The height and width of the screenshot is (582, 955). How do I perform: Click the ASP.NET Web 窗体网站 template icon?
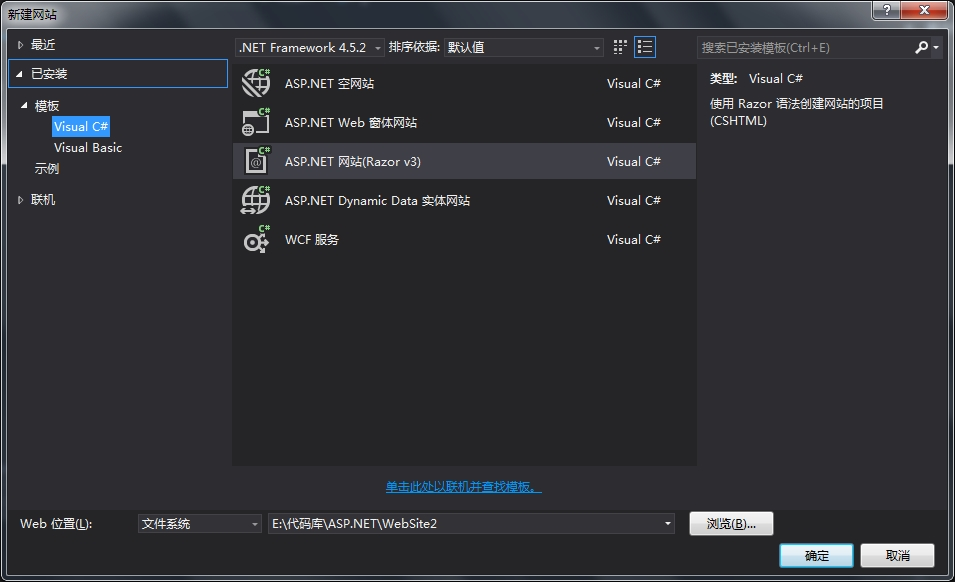coord(256,122)
